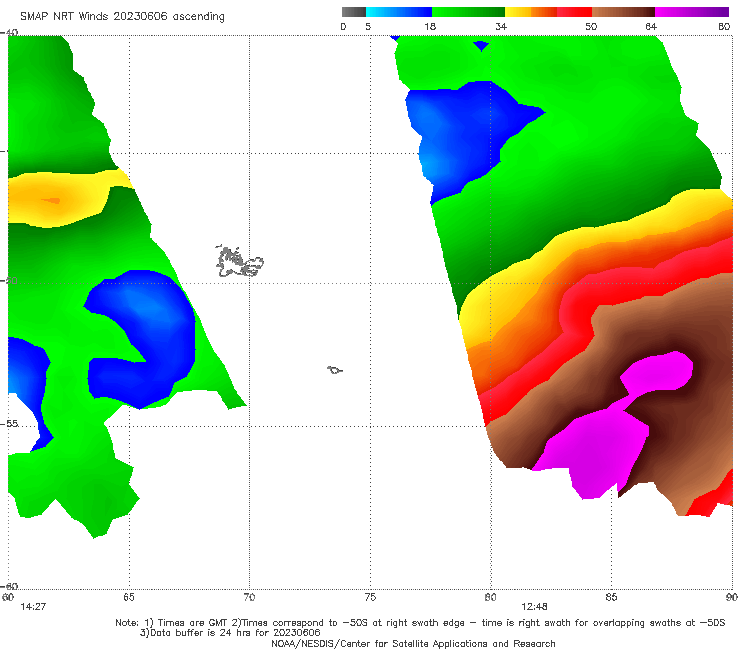740x650 pixels.
Task: Click the NOAA/NESDIS credit line
Action: [x=413, y=643]
